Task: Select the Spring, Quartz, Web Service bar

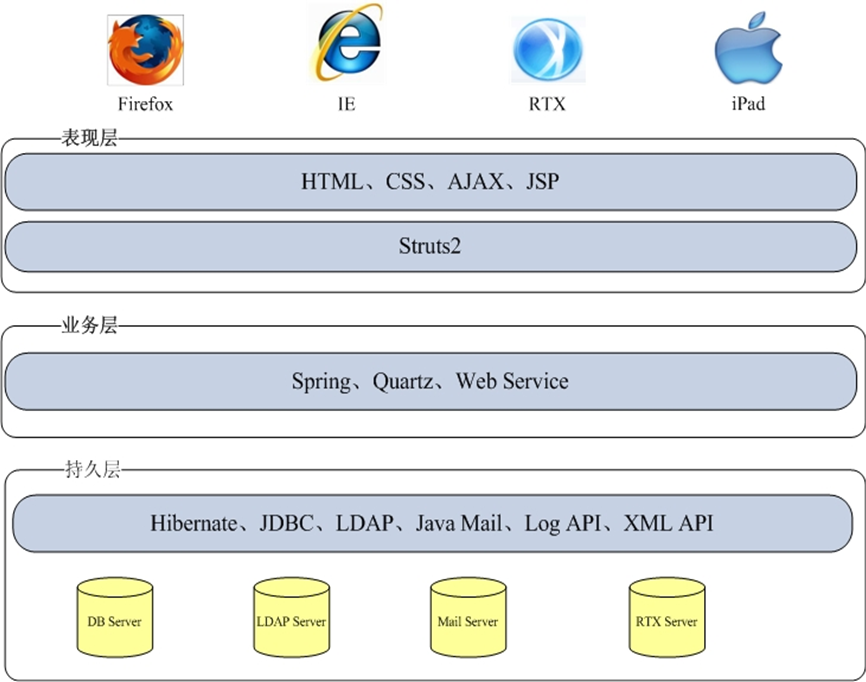Action: click(x=430, y=381)
